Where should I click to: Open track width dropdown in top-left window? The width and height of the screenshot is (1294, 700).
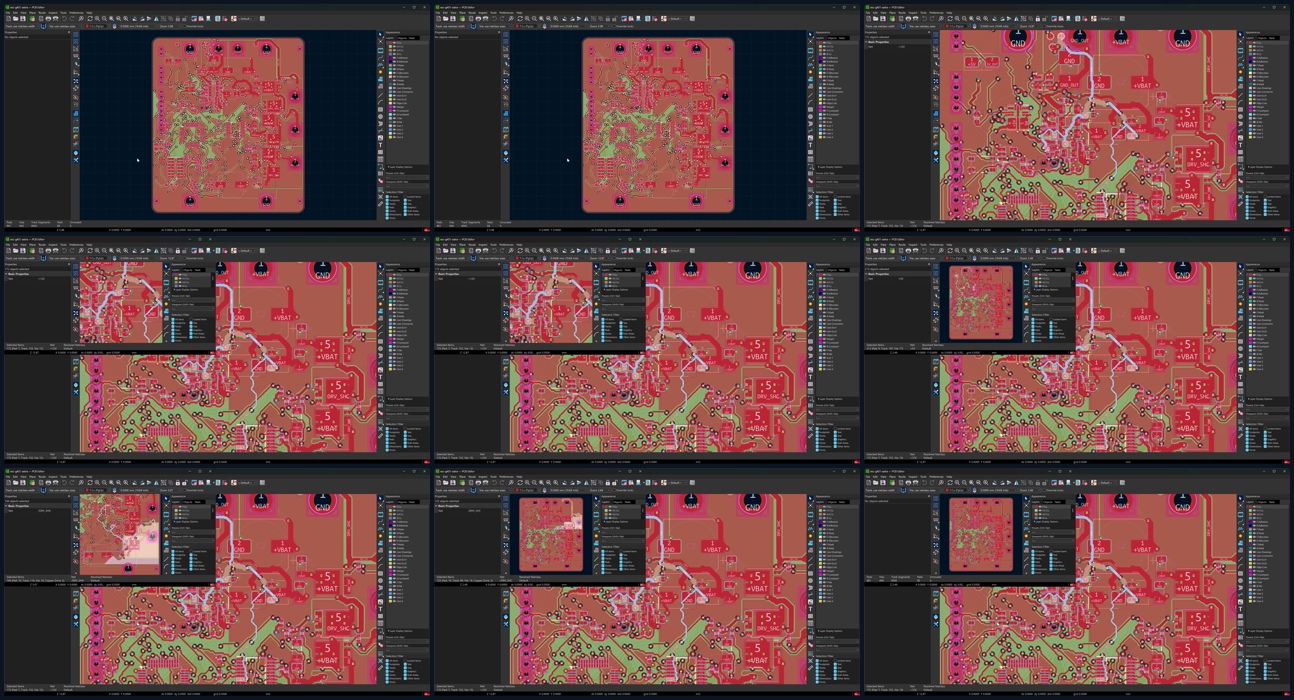click(x=22, y=26)
